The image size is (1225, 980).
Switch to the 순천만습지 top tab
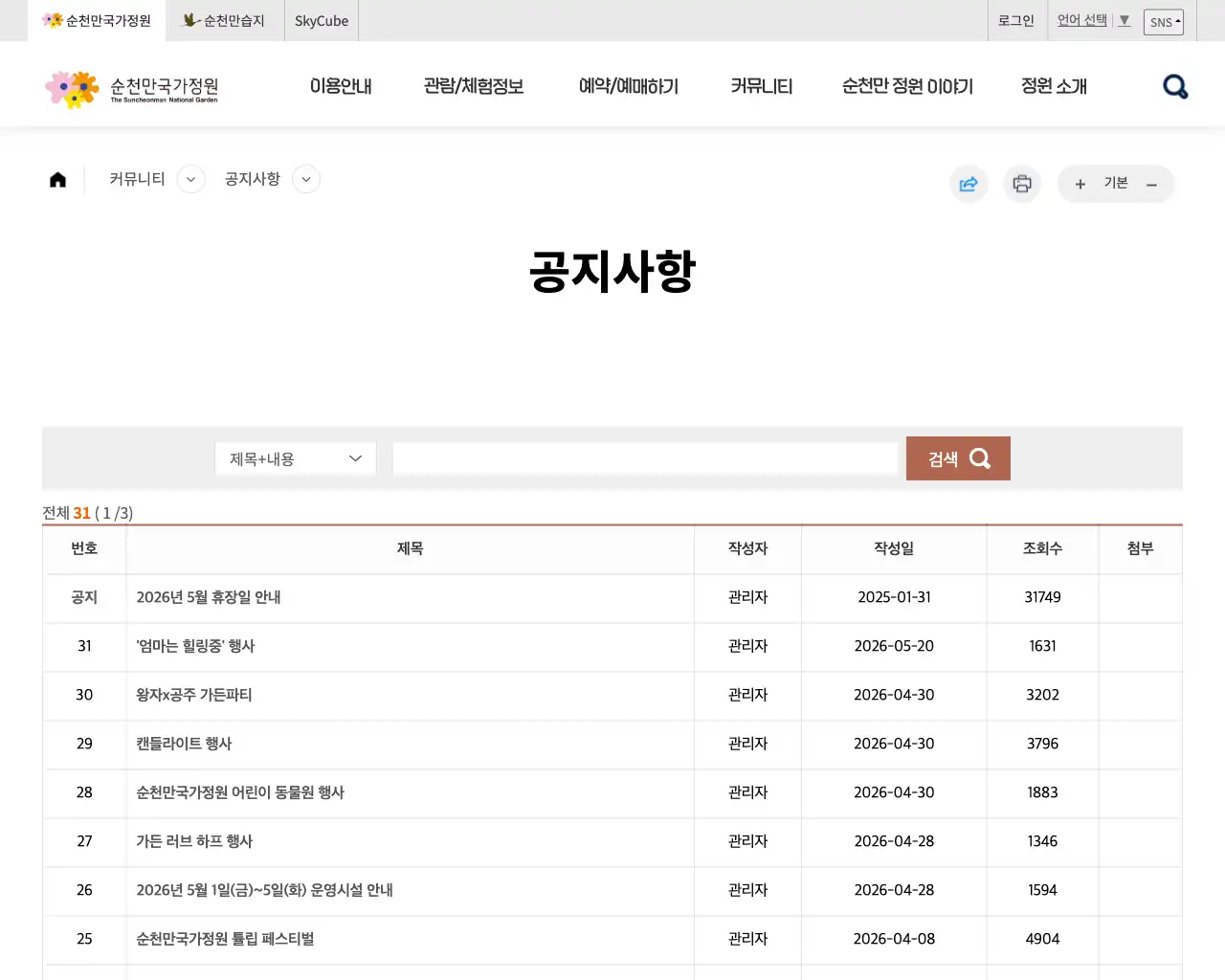[x=225, y=20]
